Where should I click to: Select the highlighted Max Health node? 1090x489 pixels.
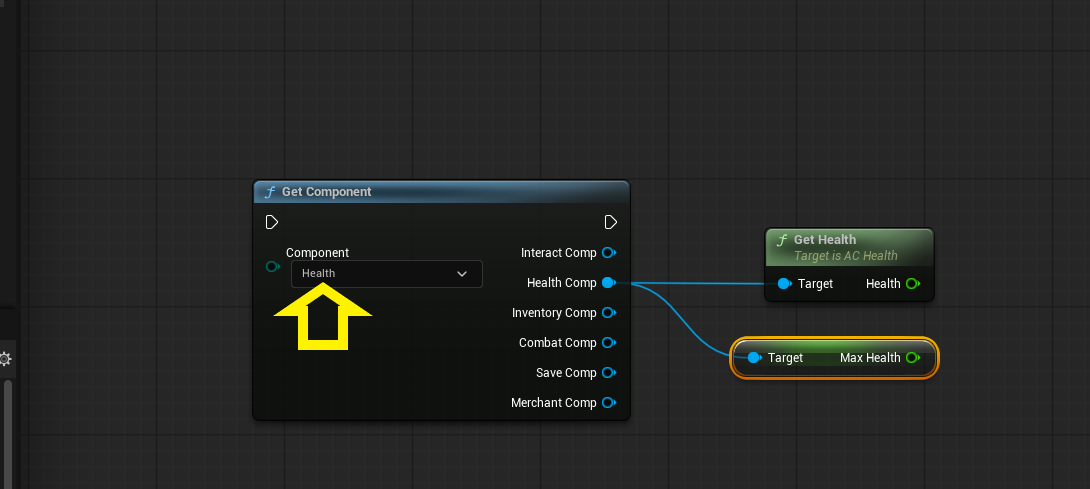[834, 358]
